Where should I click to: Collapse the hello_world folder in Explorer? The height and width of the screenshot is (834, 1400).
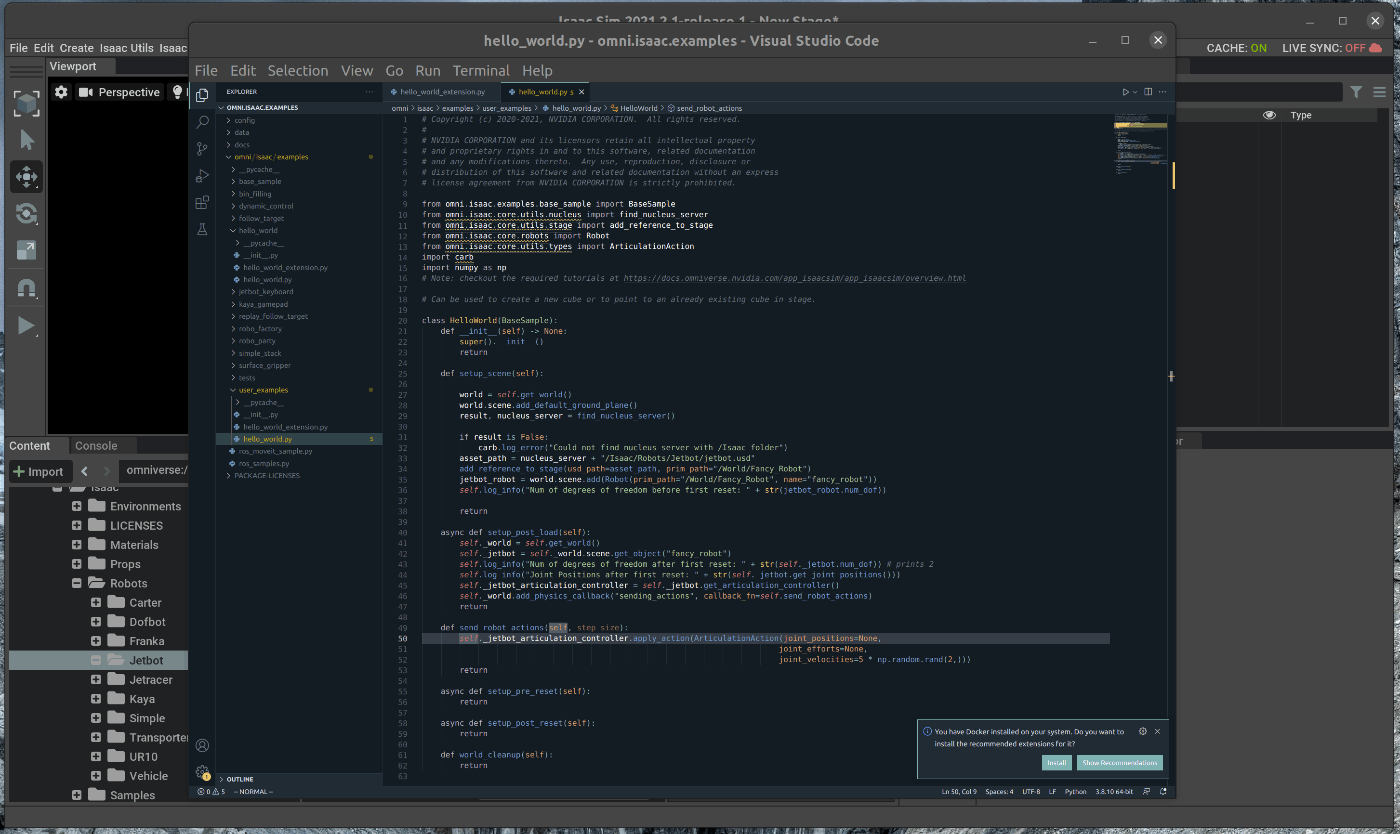pos(299,230)
